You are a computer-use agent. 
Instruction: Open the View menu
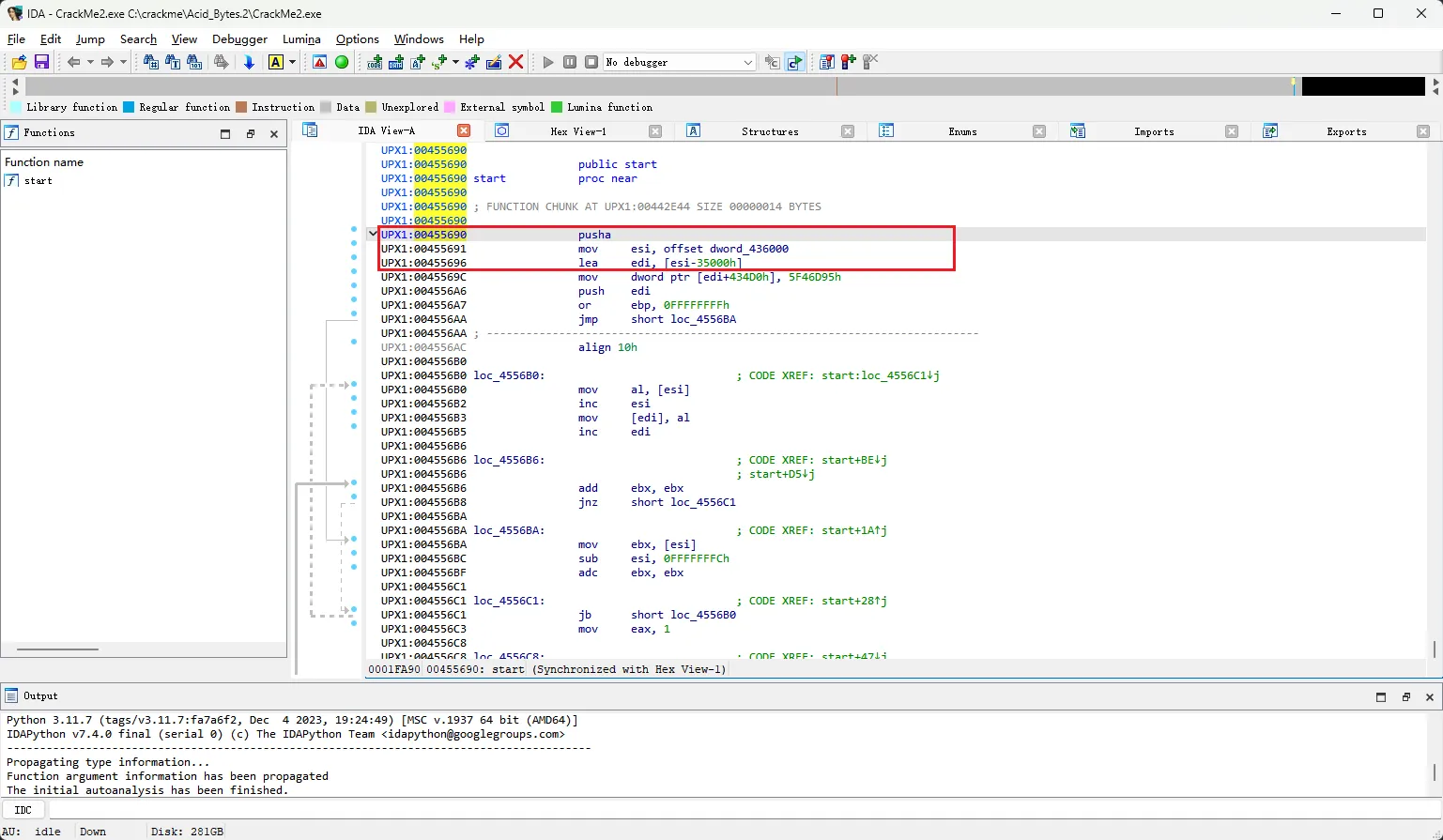pos(184,39)
